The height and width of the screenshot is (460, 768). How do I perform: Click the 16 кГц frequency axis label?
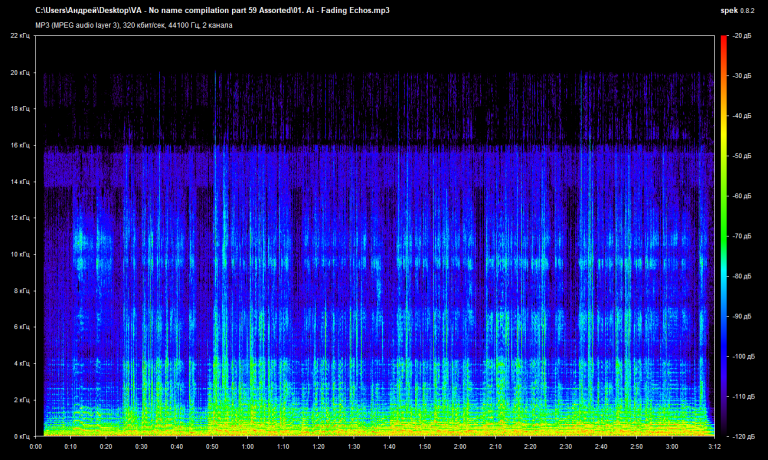(x=20, y=145)
